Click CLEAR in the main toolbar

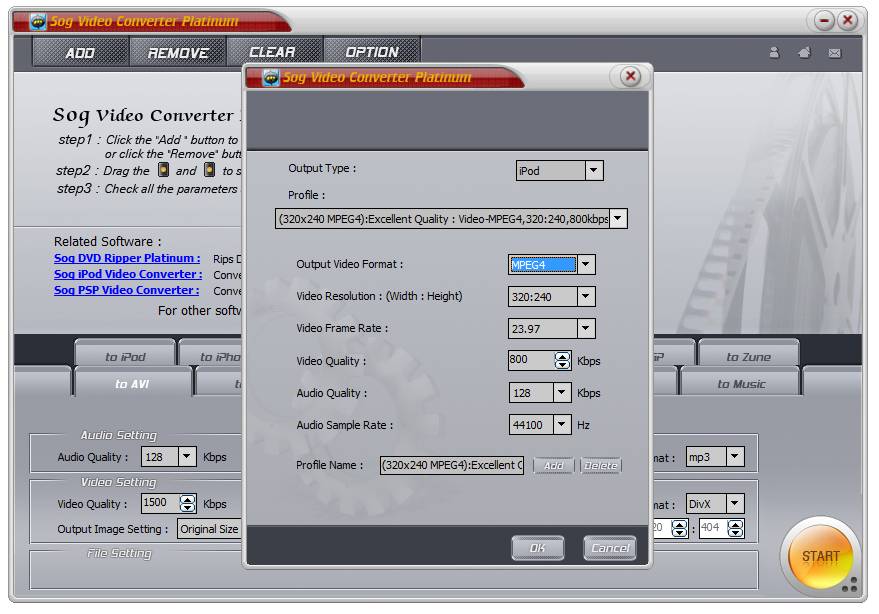[274, 52]
